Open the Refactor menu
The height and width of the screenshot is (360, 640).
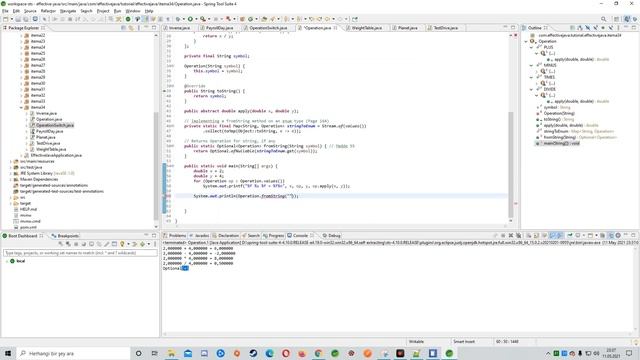click(48, 11)
